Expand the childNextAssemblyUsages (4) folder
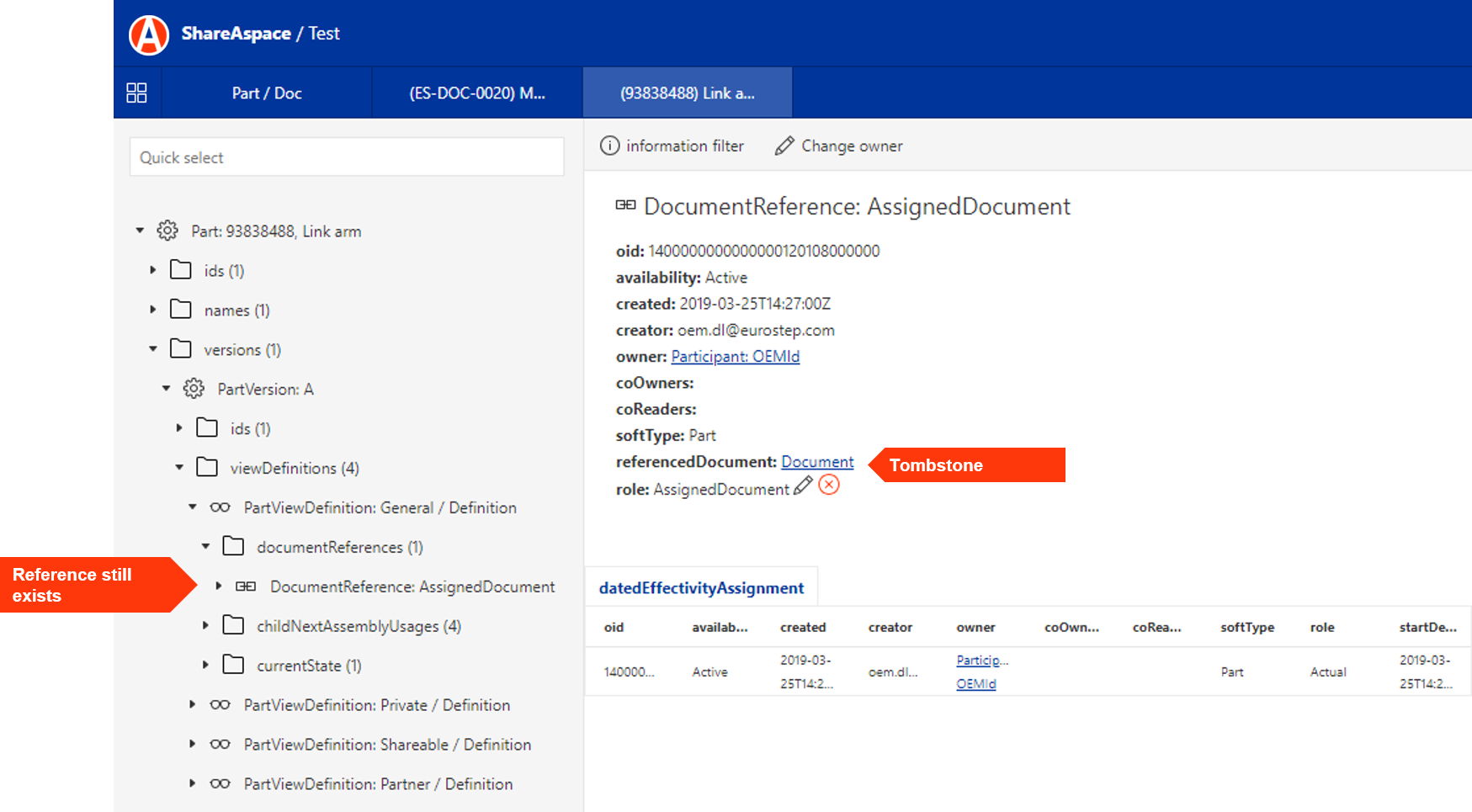 [x=205, y=626]
